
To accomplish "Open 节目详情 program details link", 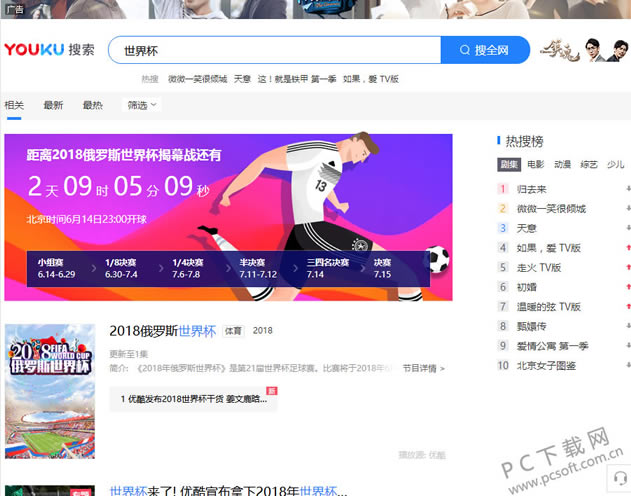I will tap(423, 368).
